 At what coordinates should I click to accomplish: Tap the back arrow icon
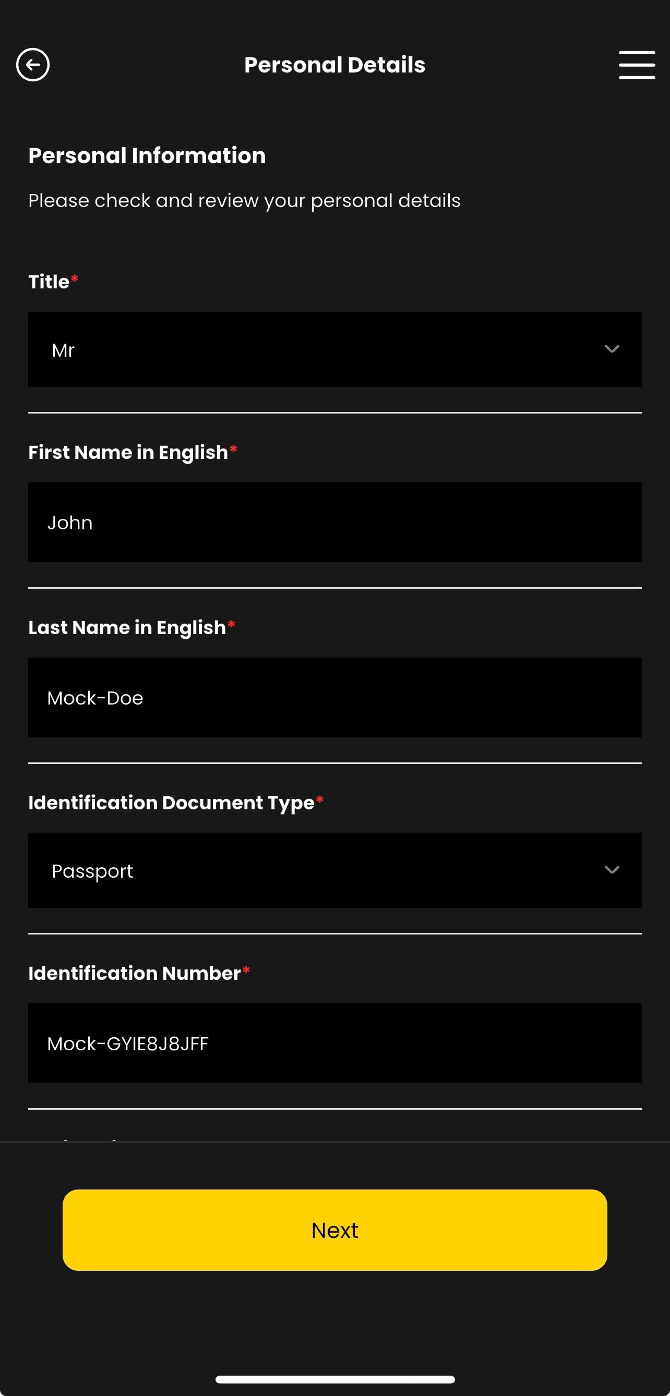click(33, 65)
